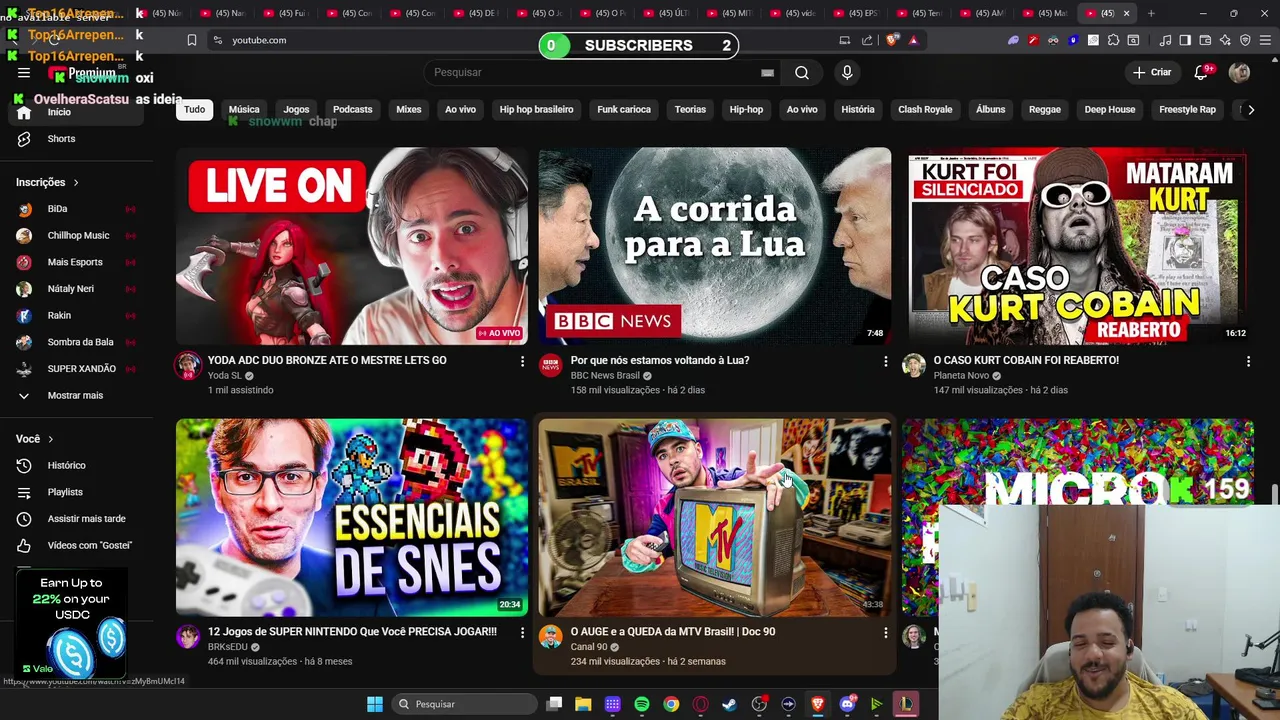Select the Funk carioca chip

624,109
